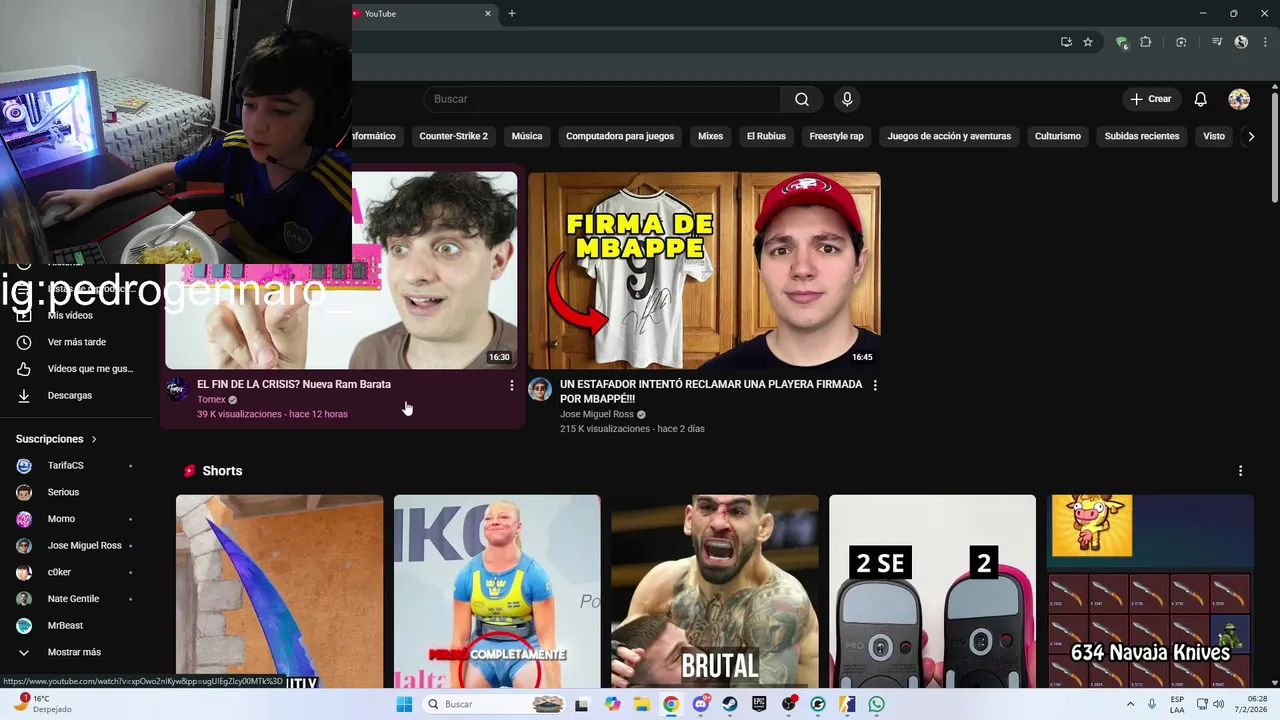1280x720 pixels.
Task: Open Nate Gentile subscription channel
Action: [x=73, y=599]
